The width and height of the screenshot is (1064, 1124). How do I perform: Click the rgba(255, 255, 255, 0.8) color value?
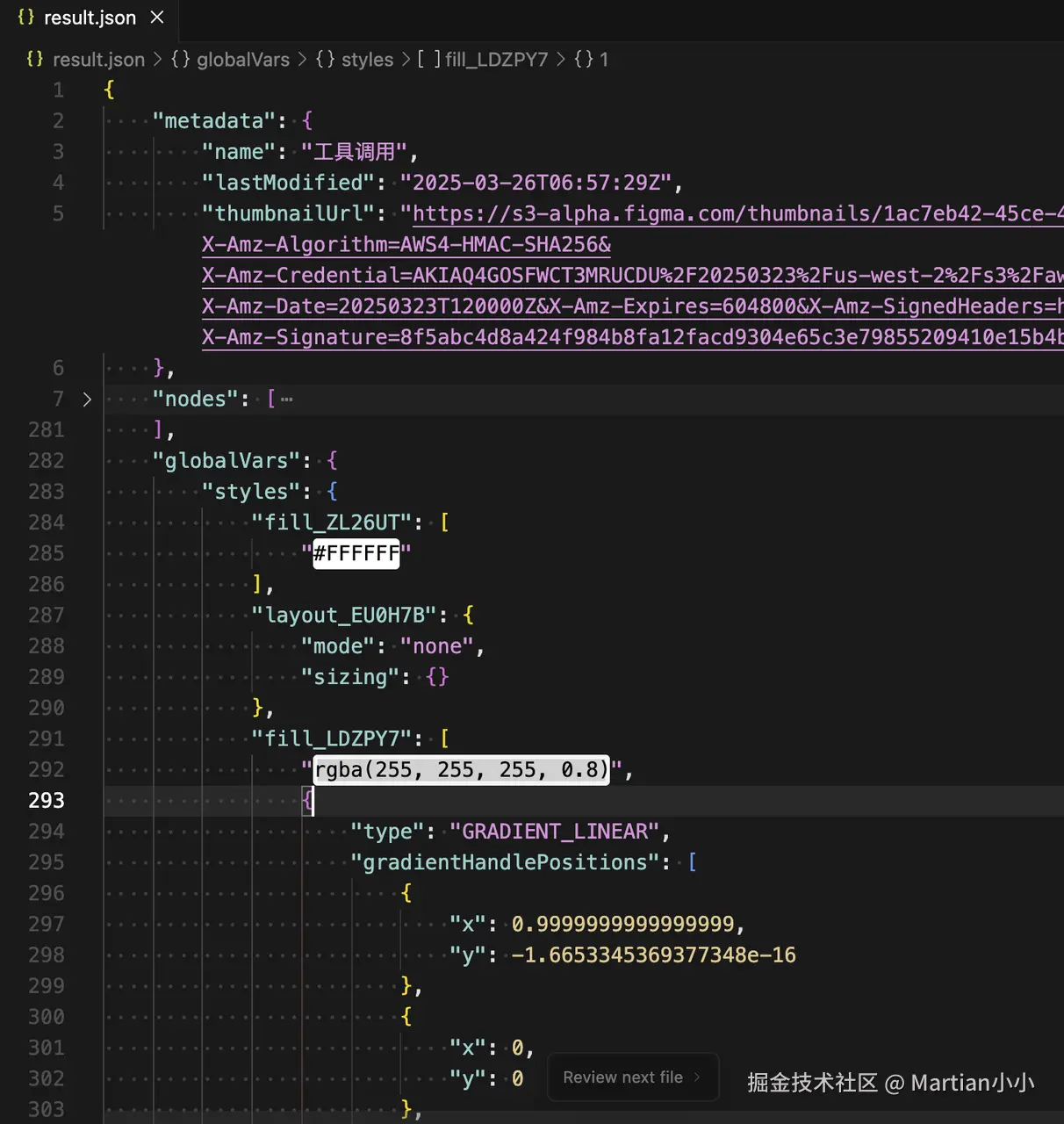(x=461, y=770)
